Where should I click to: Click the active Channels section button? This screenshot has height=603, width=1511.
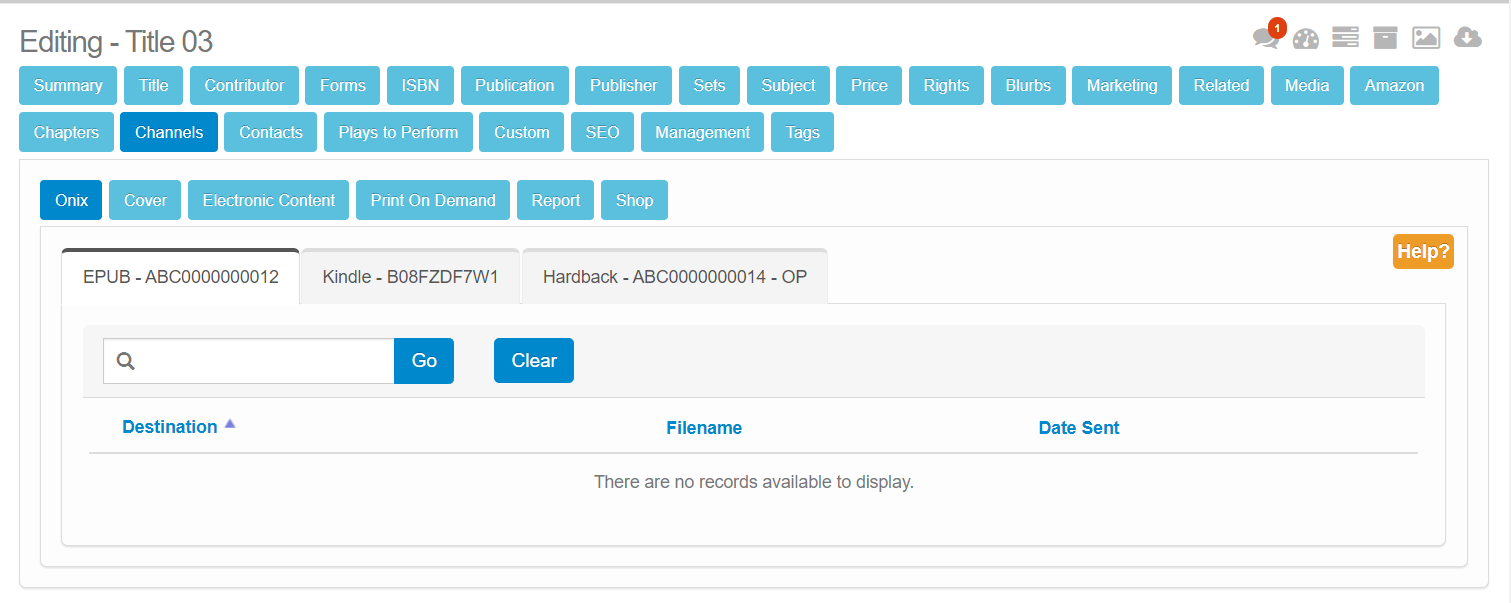(x=169, y=132)
